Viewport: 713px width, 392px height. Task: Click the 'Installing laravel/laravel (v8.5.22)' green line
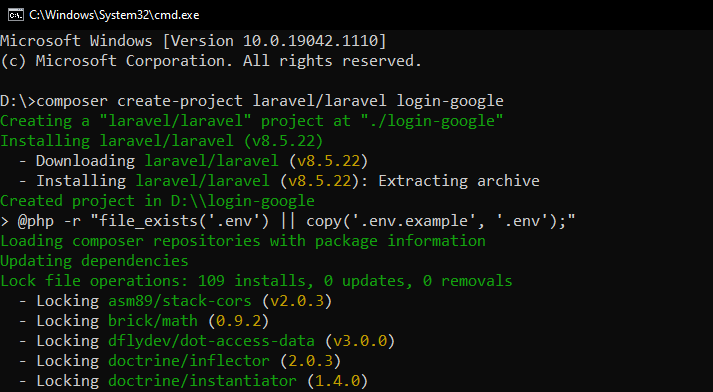[161, 141]
